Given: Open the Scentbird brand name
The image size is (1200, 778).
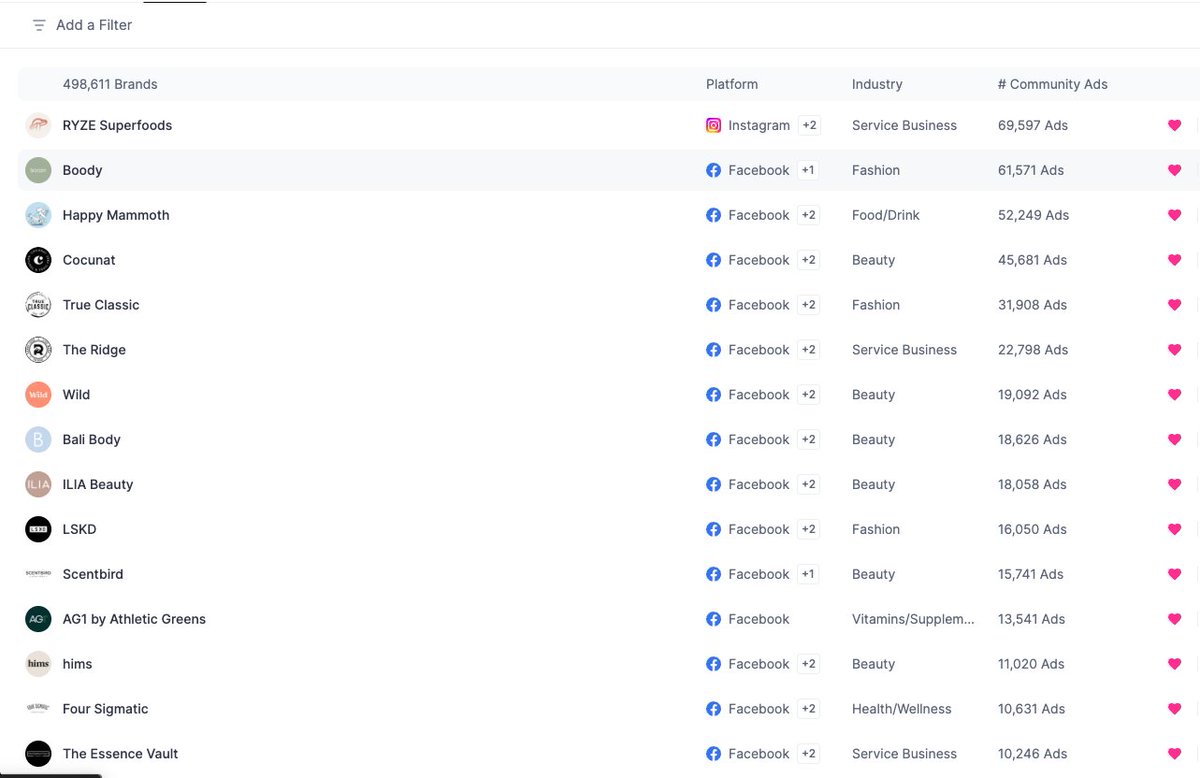Looking at the screenshot, I should coord(93,574).
